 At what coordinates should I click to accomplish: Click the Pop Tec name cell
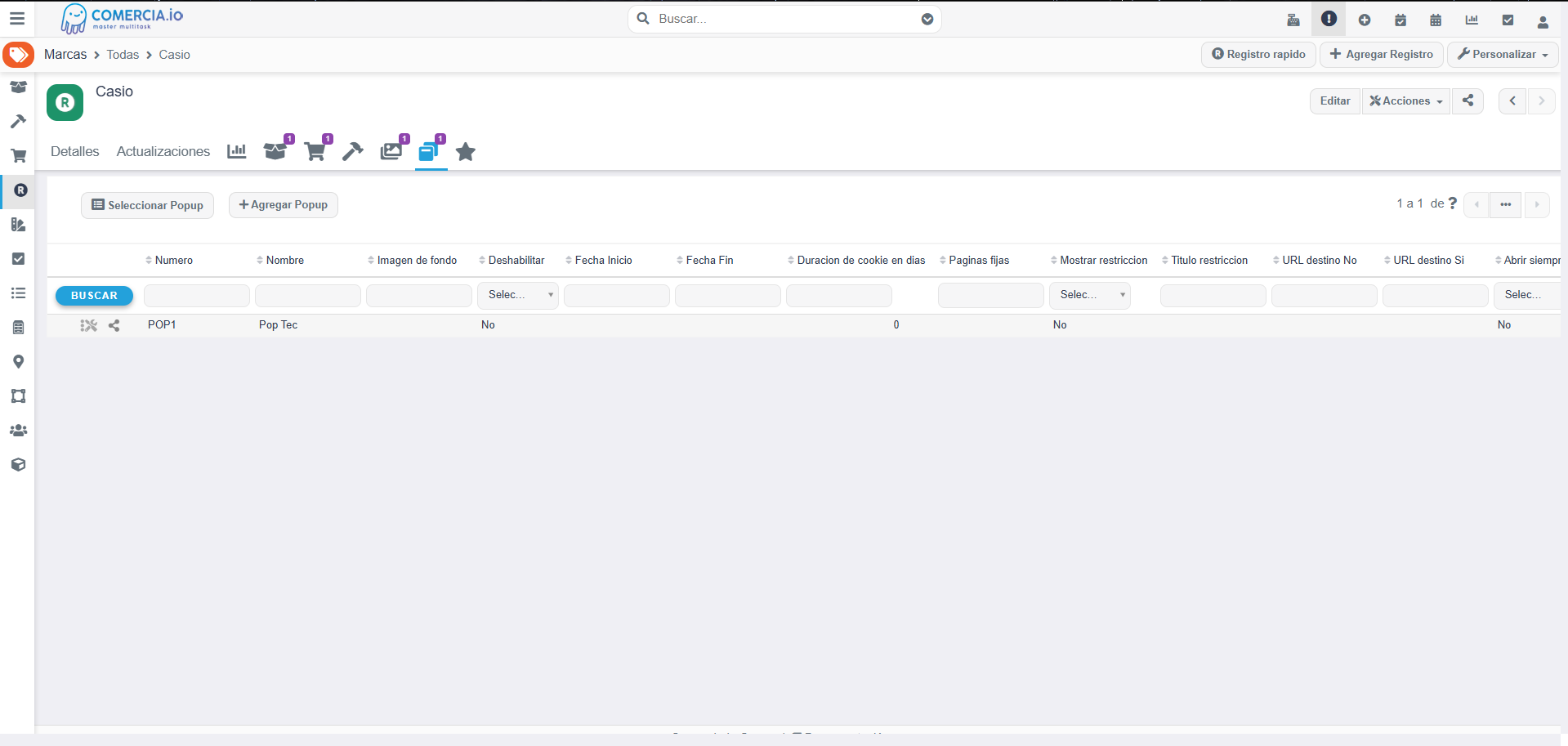tap(278, 324)
